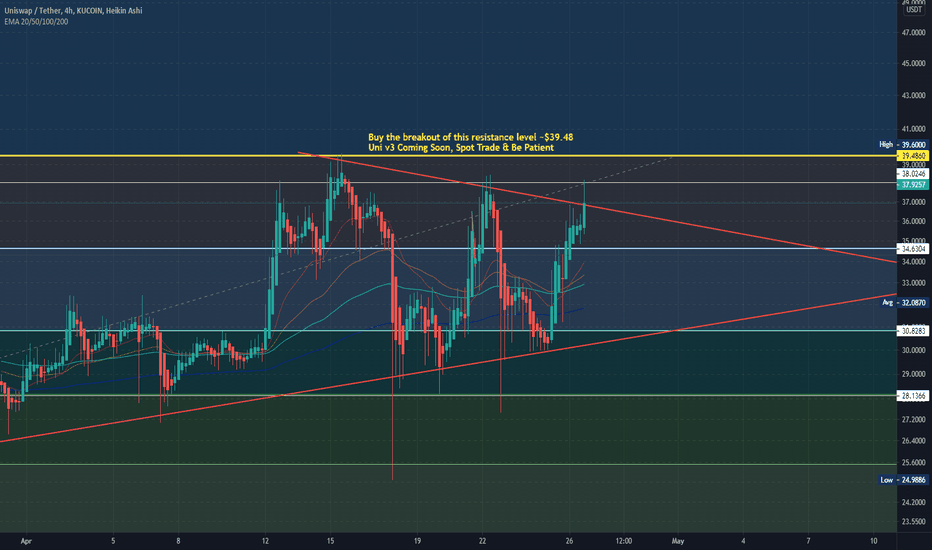Click the Uniswap / Tether chart title

tap(73, 11)
